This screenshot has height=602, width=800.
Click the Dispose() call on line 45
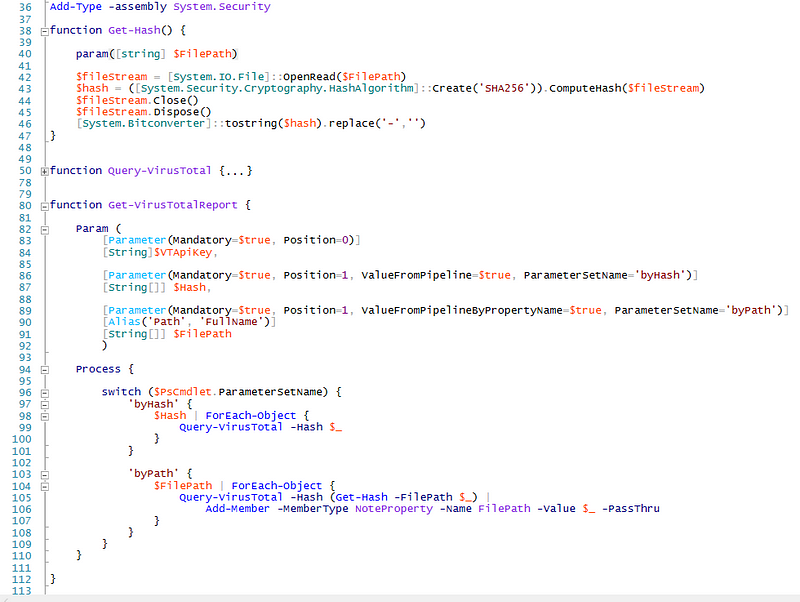[182, 112]
